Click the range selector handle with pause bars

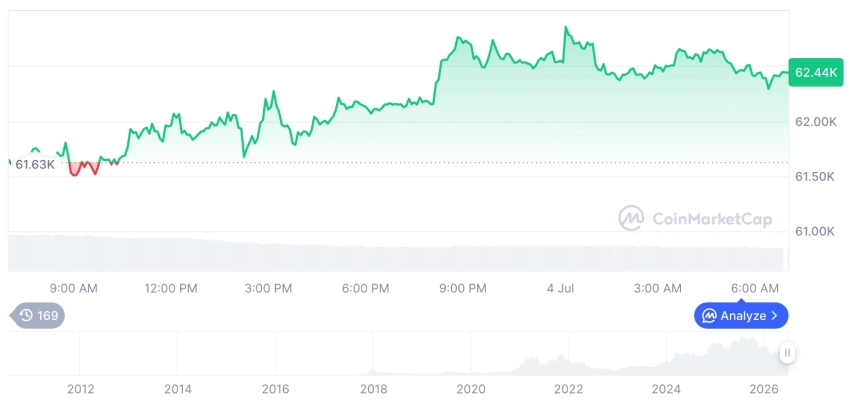point(787,353)
